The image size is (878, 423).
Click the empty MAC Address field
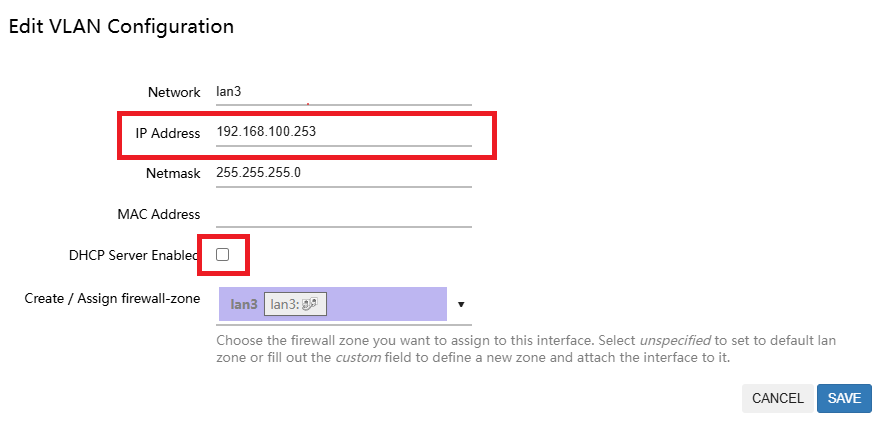coord(343,214)
